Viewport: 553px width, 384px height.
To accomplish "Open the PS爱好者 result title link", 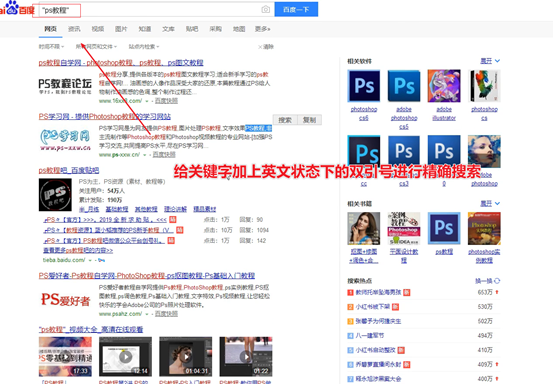I will tap(147, 275).
